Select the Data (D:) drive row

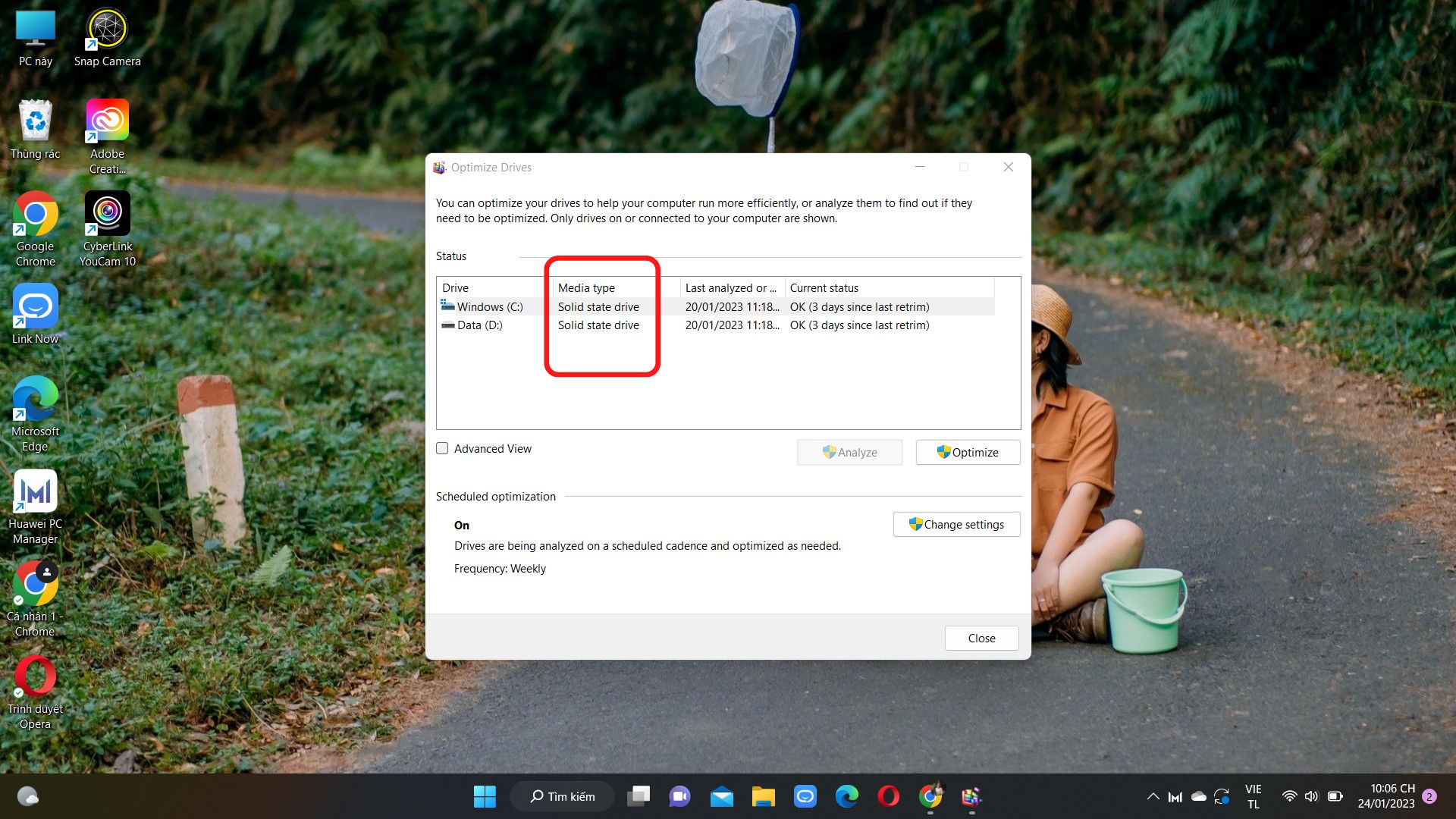716,325
